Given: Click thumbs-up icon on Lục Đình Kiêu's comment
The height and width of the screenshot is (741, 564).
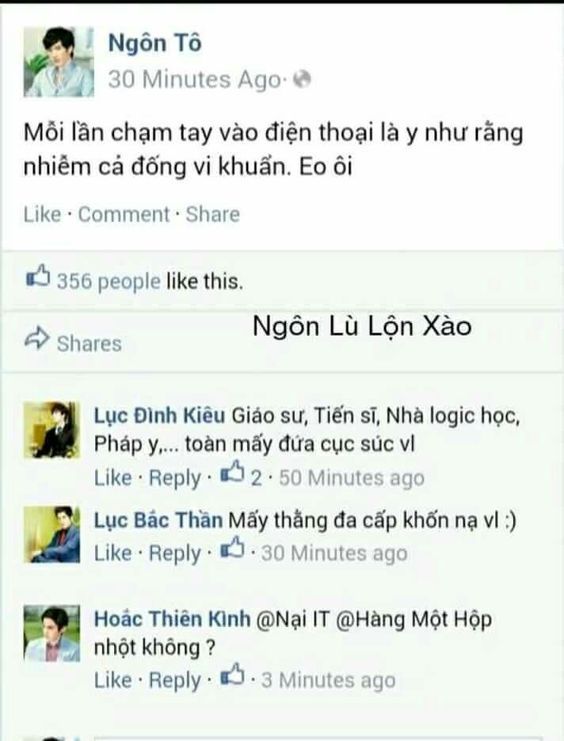Looking at the screenshot, I should 232,473.
